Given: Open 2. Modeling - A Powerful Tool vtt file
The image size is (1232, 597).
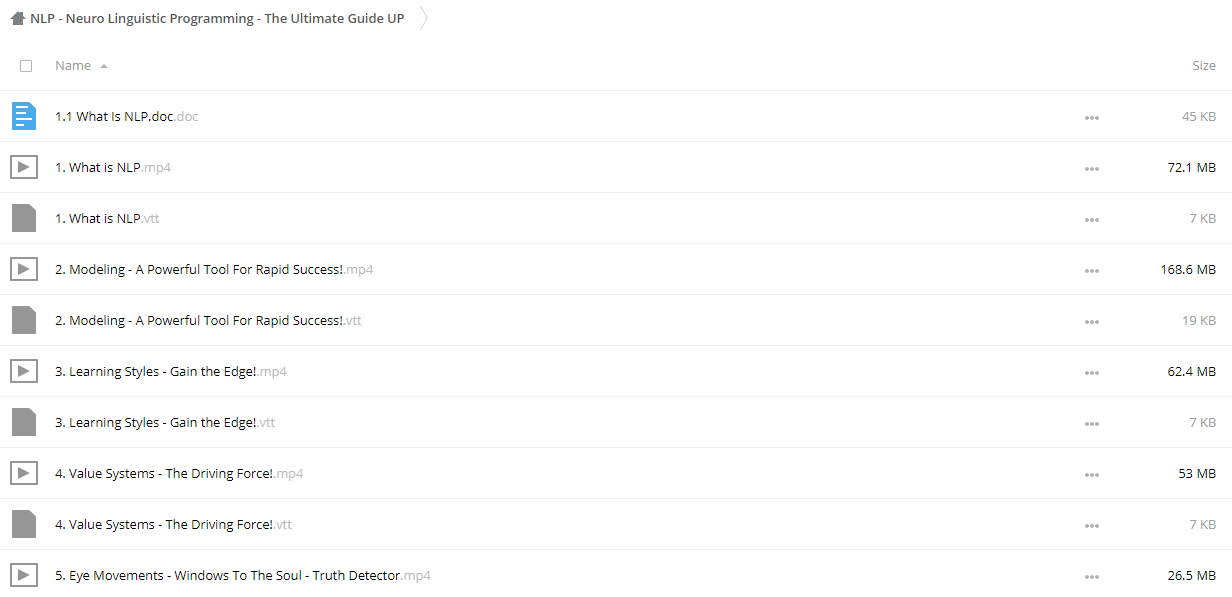Looking at the screenshot, I should pos(208,320).
